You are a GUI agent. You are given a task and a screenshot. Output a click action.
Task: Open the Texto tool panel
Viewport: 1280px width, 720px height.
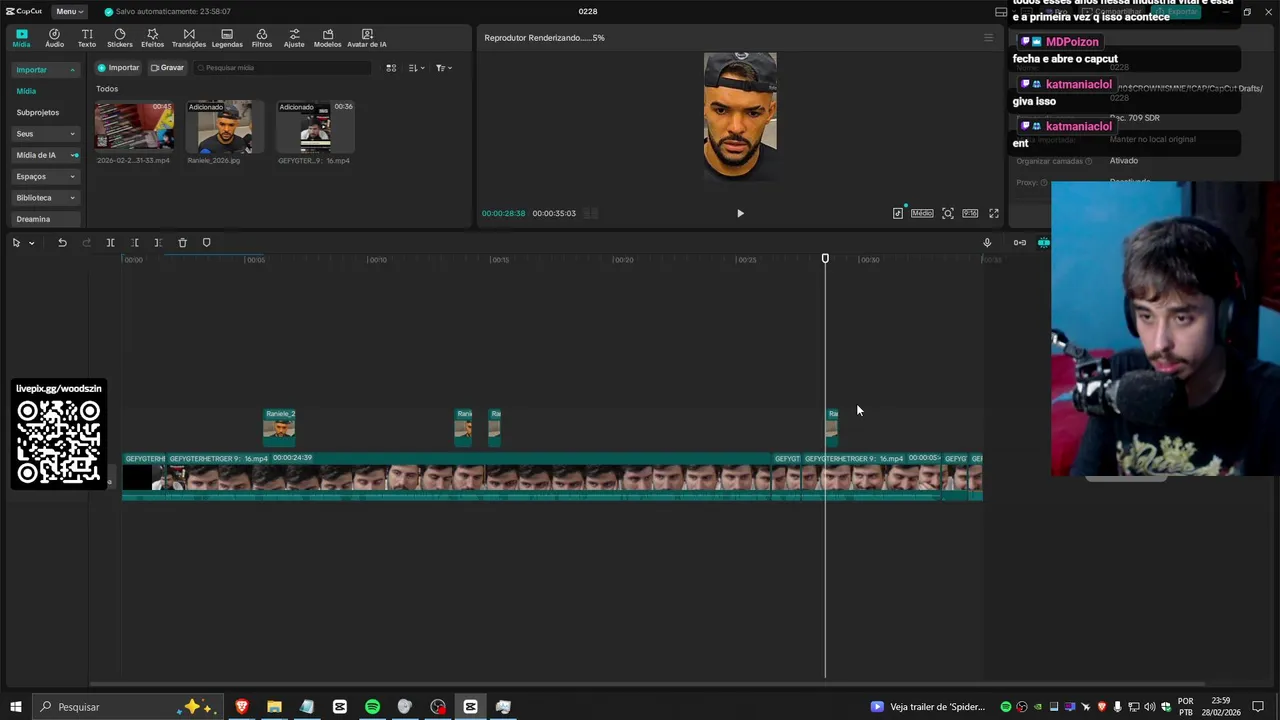87,38
